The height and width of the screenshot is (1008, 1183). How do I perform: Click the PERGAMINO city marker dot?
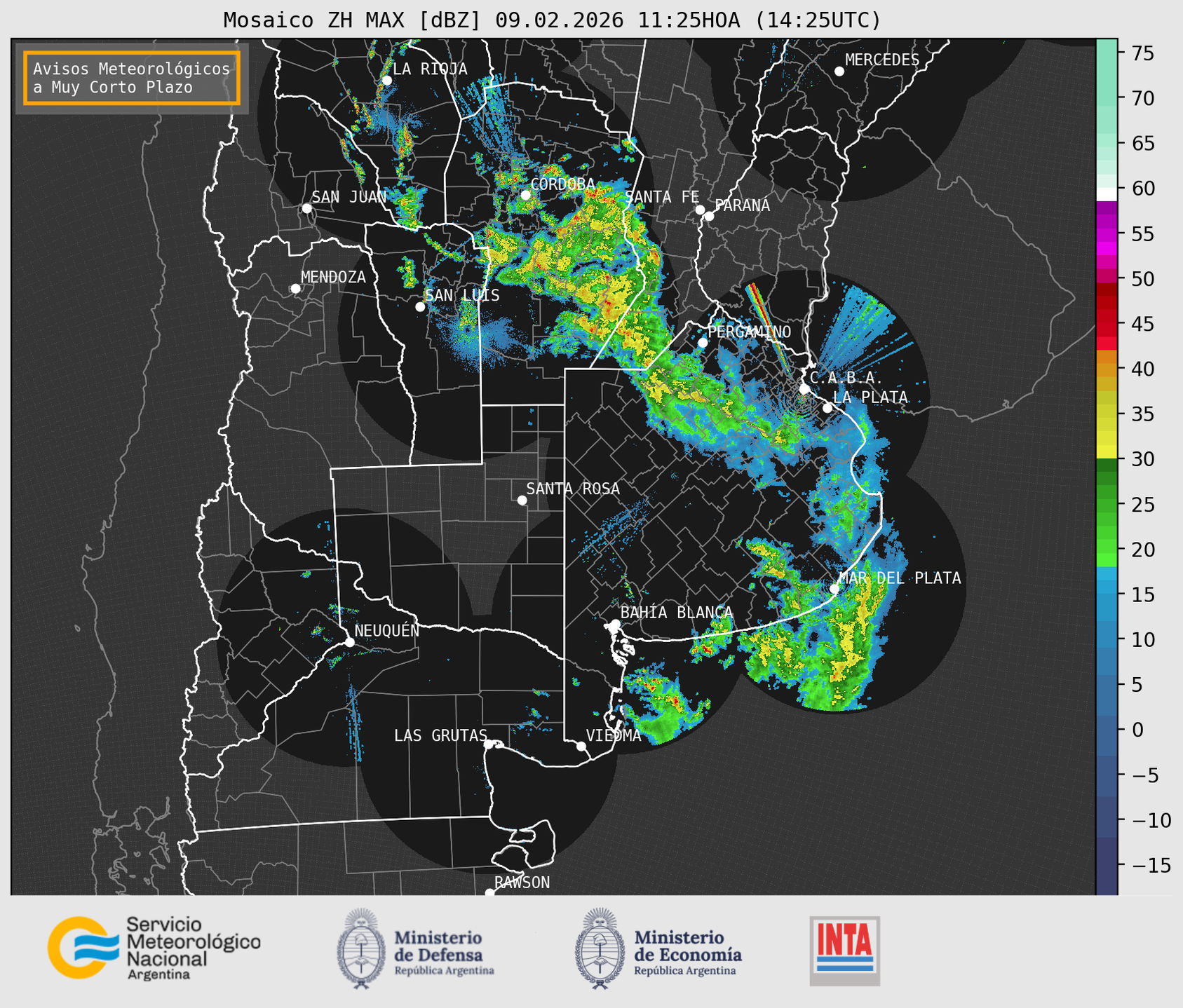pyautogui.click(x=703, y=343)
